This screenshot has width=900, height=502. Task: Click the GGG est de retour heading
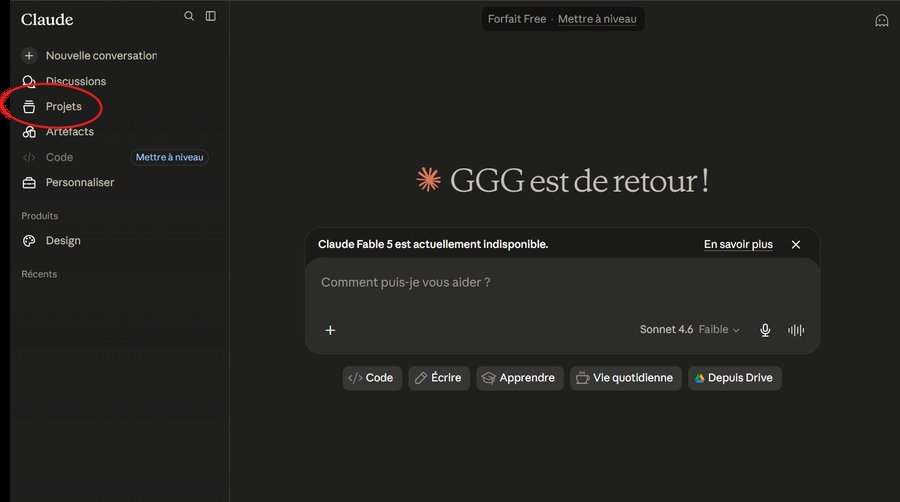coord(580,181)
